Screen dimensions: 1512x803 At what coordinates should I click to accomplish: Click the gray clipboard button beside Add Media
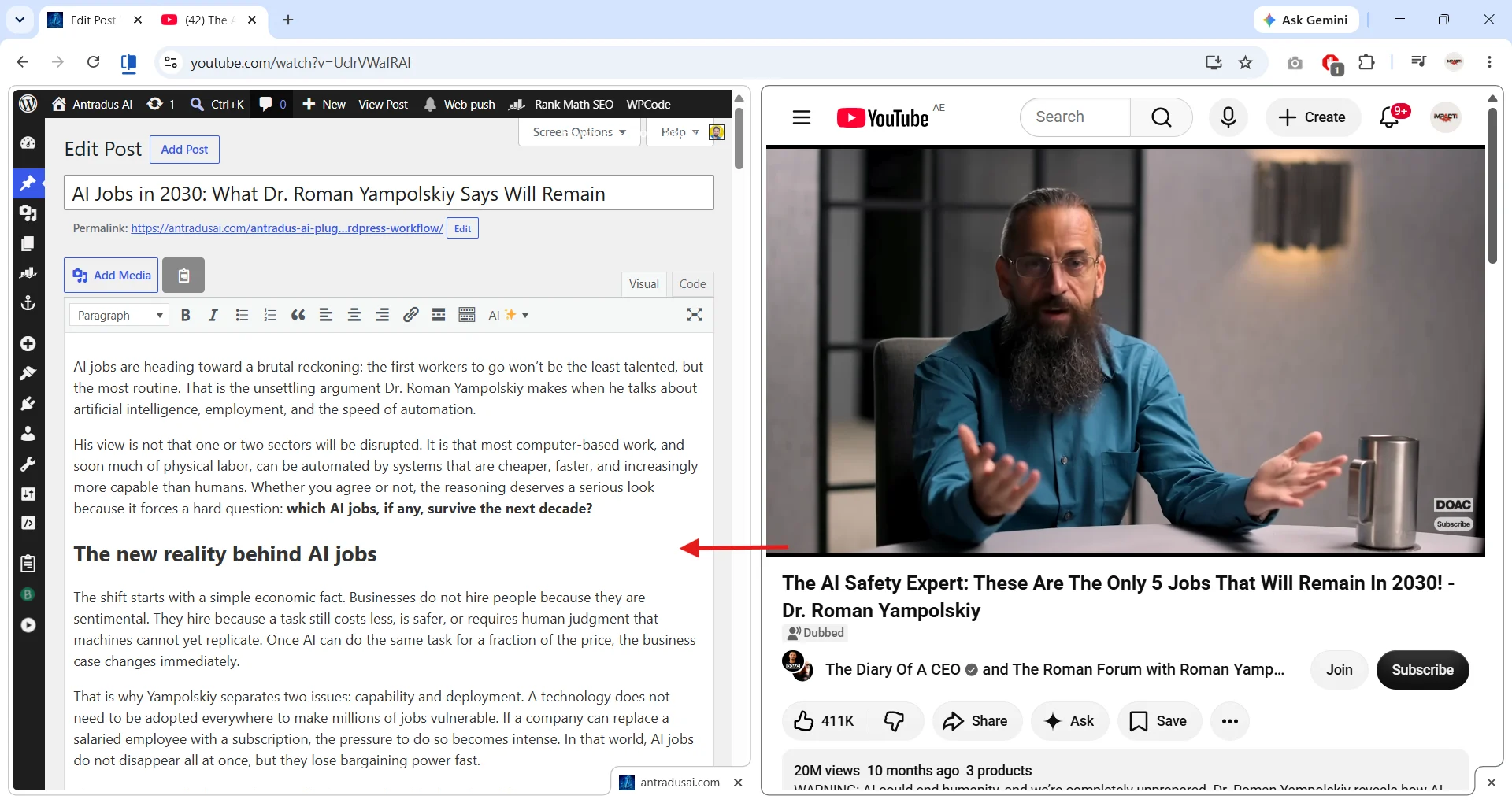coord(183,275)
